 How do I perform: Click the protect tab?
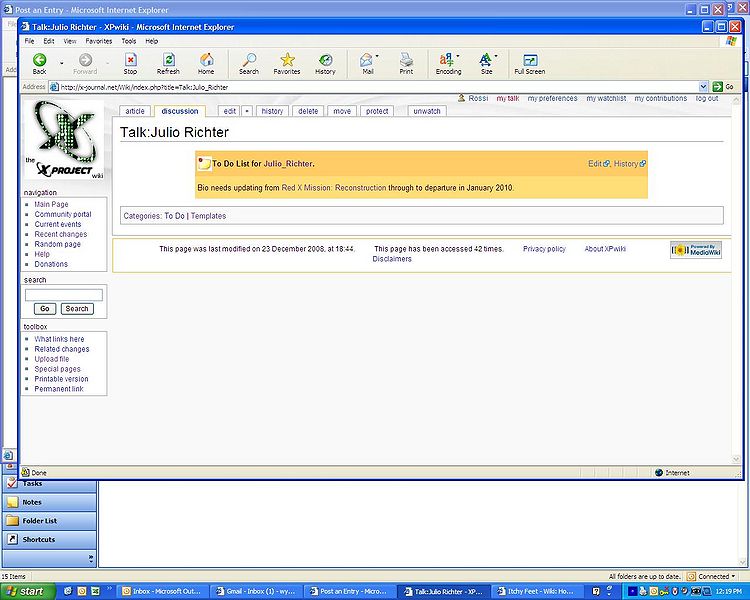[x=377, y=111]
